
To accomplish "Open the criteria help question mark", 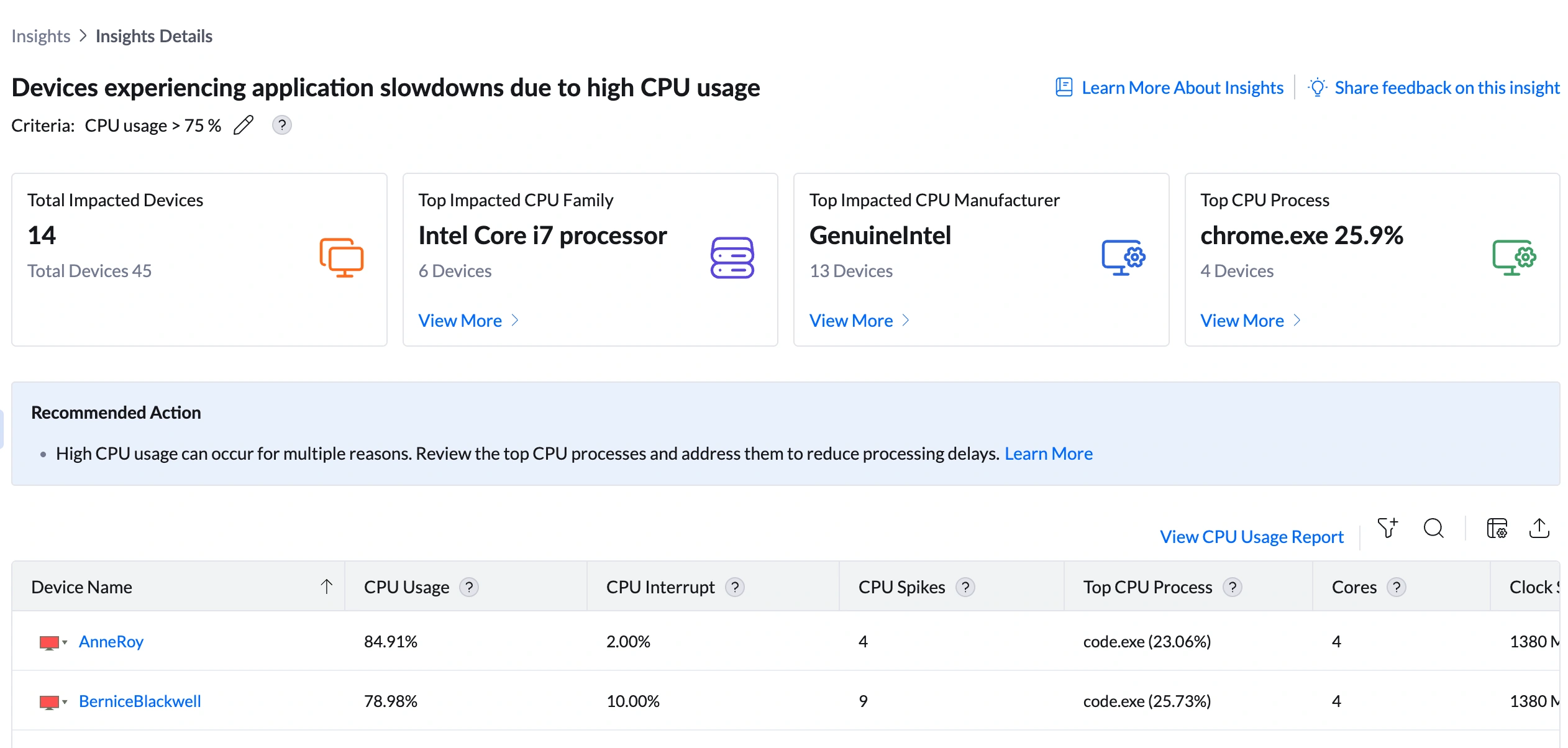I will pos(282,125).
